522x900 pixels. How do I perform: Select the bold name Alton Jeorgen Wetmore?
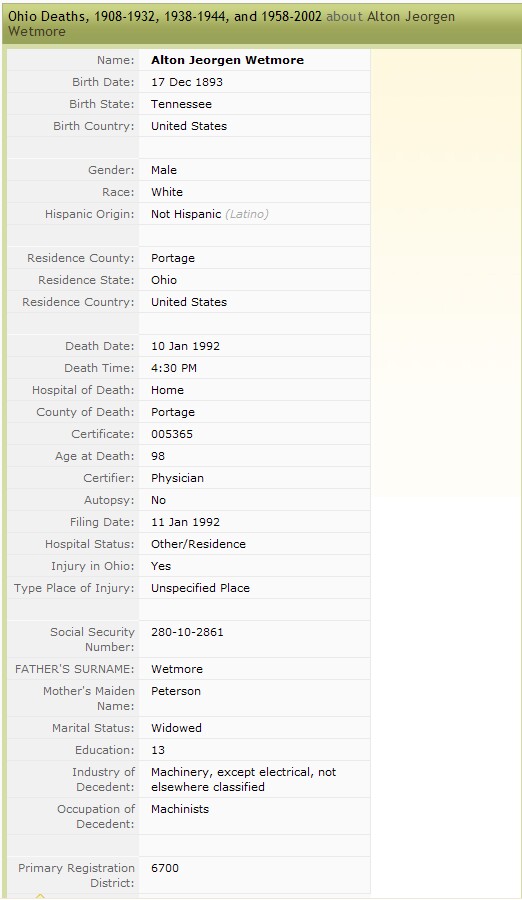227,60
